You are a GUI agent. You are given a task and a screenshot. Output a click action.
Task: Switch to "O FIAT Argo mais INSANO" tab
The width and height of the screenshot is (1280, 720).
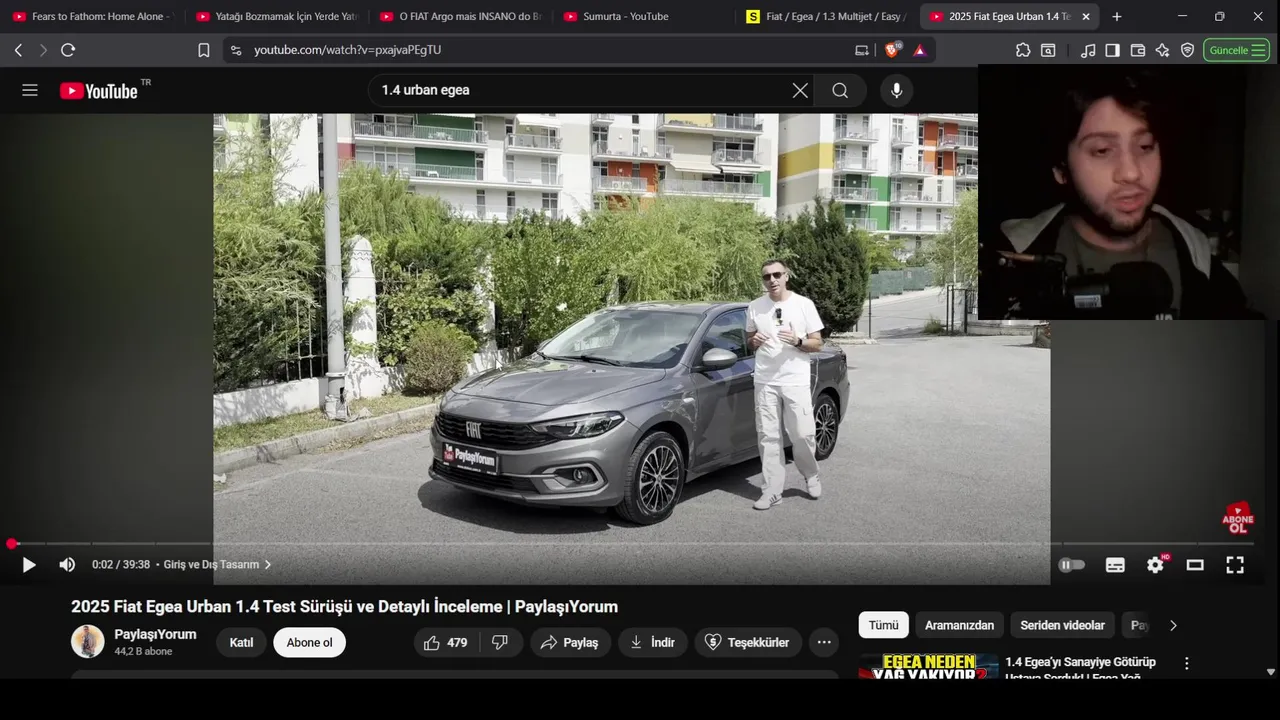(460, 17)
